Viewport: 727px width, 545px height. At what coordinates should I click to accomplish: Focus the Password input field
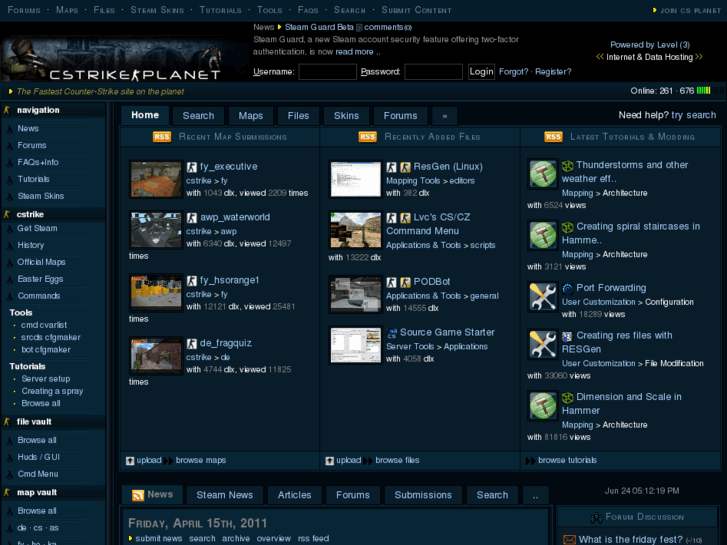(433, 72)
